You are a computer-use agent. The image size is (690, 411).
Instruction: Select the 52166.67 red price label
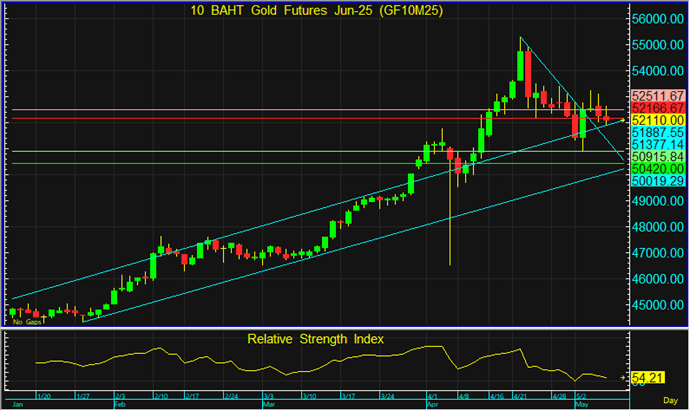coord(657,107)
